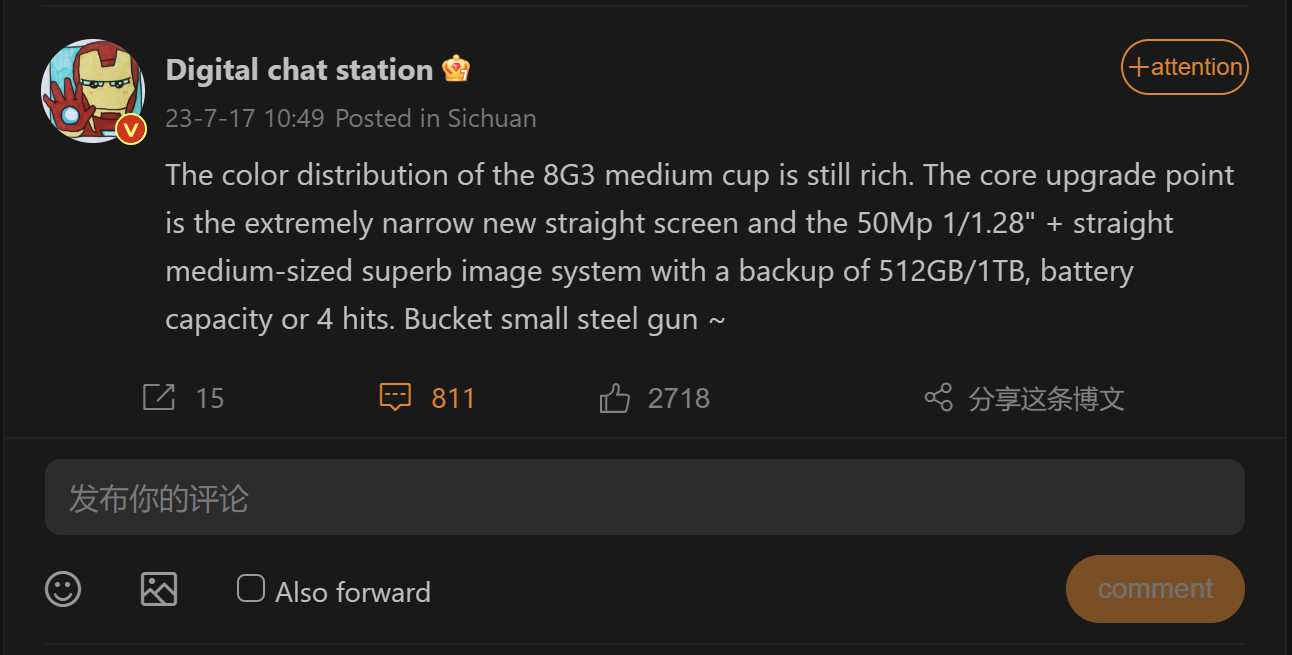
Task: Click the Iron Man avatar thumbnail
Action: [88, 88]
